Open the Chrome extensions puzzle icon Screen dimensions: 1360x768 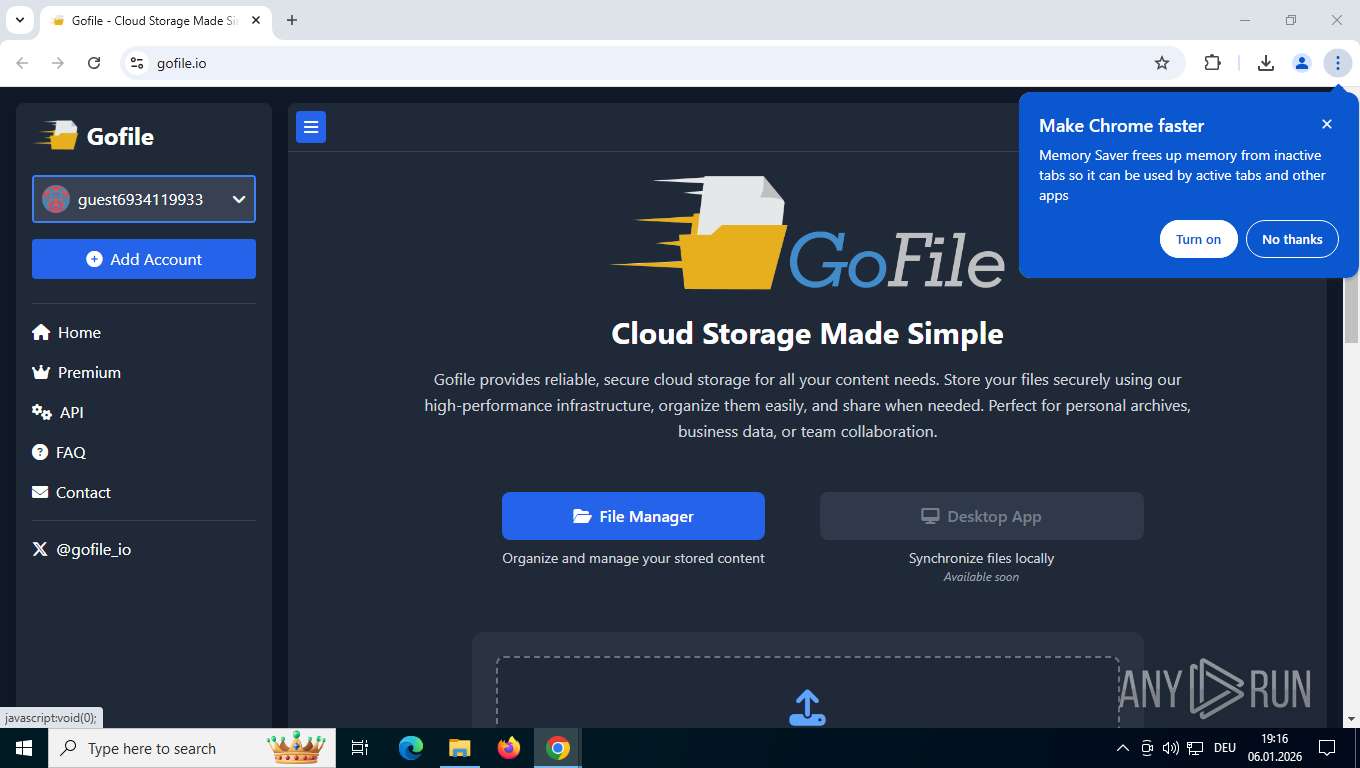[1212, 63]
